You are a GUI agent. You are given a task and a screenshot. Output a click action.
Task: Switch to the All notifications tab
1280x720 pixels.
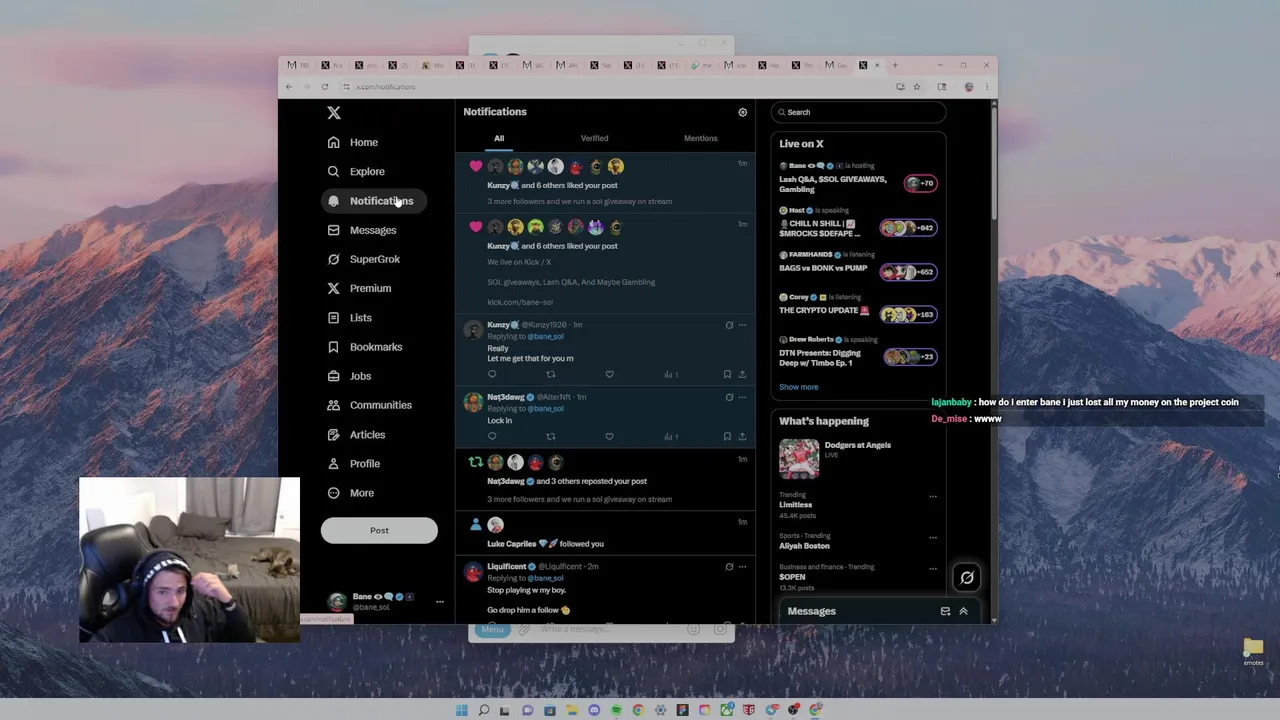499,138
